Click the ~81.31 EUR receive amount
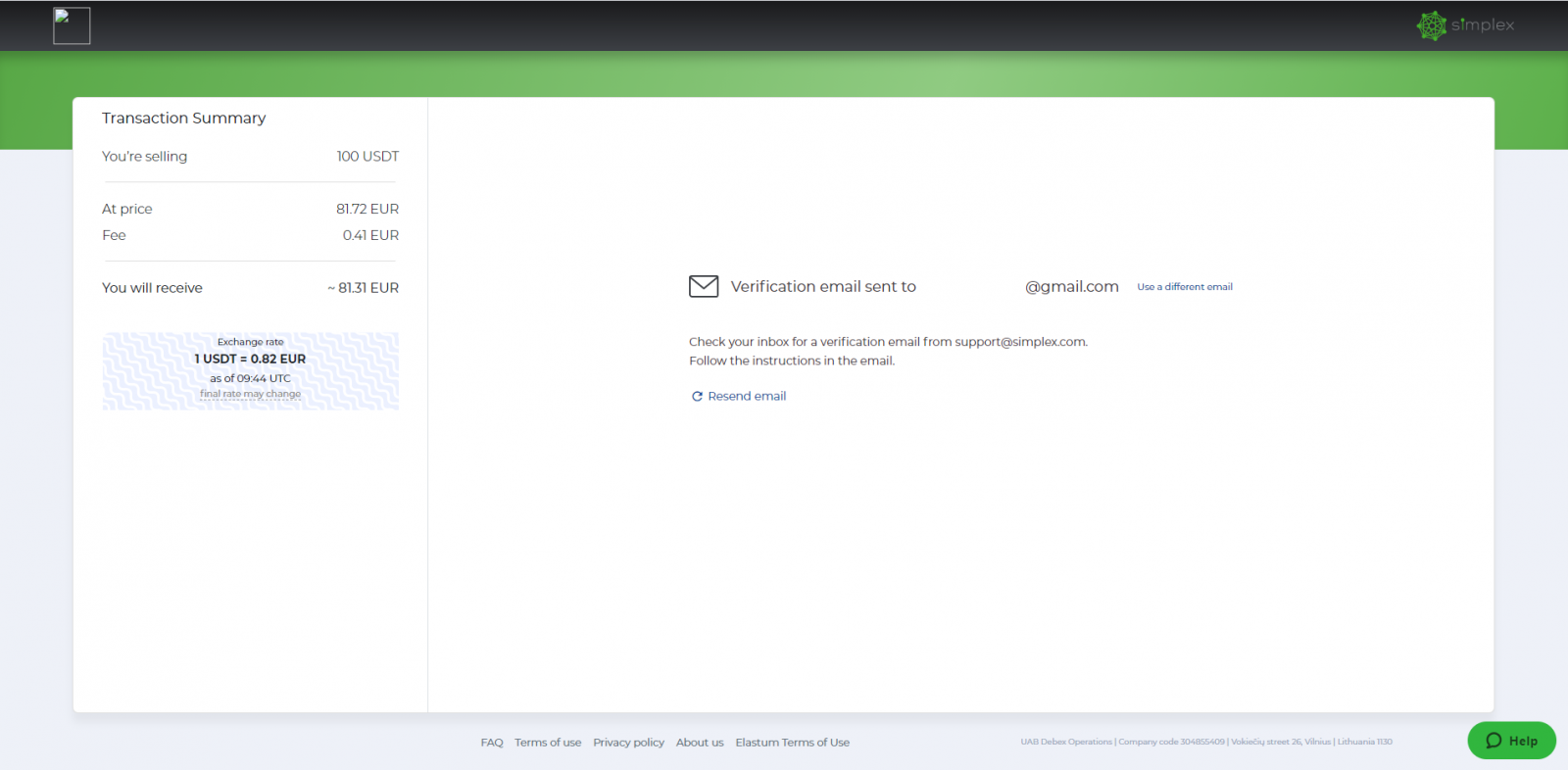The width and height of the screenshot is (1568, 770). 364,288
